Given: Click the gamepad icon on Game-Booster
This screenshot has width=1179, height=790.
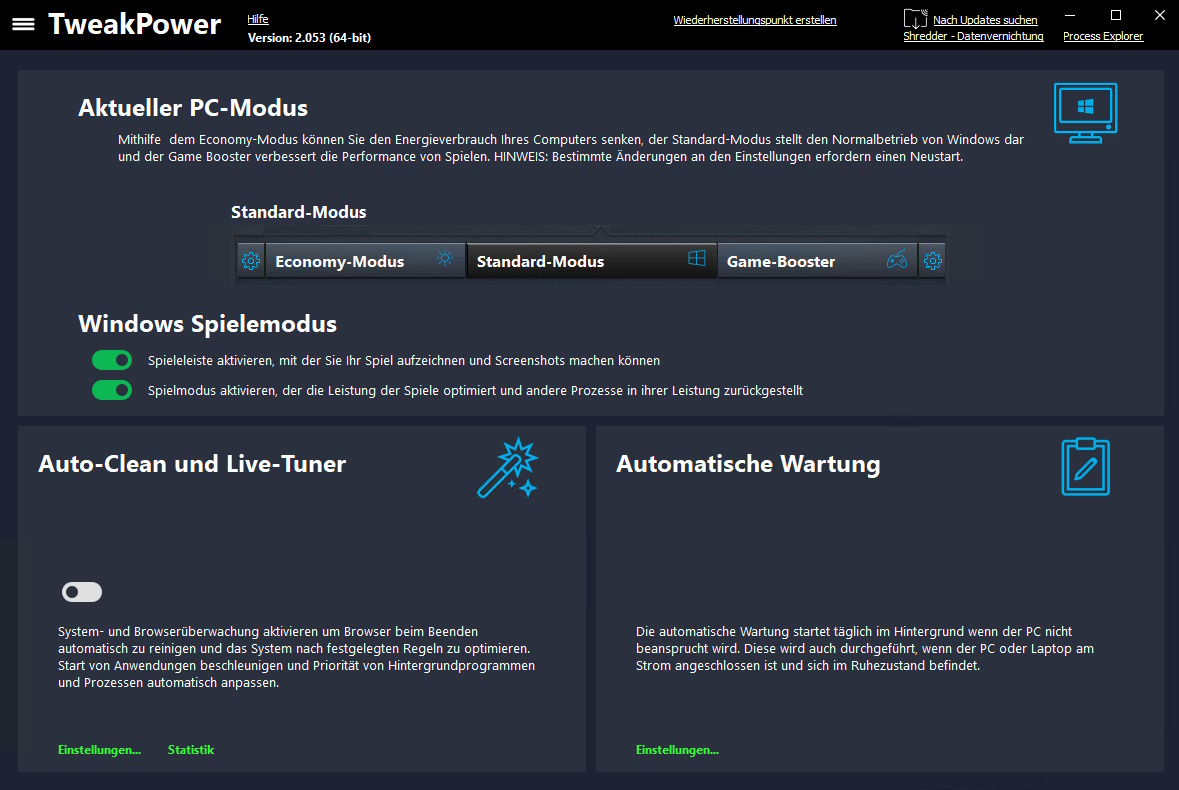Looking at the screenshot, I should (898, 261).
